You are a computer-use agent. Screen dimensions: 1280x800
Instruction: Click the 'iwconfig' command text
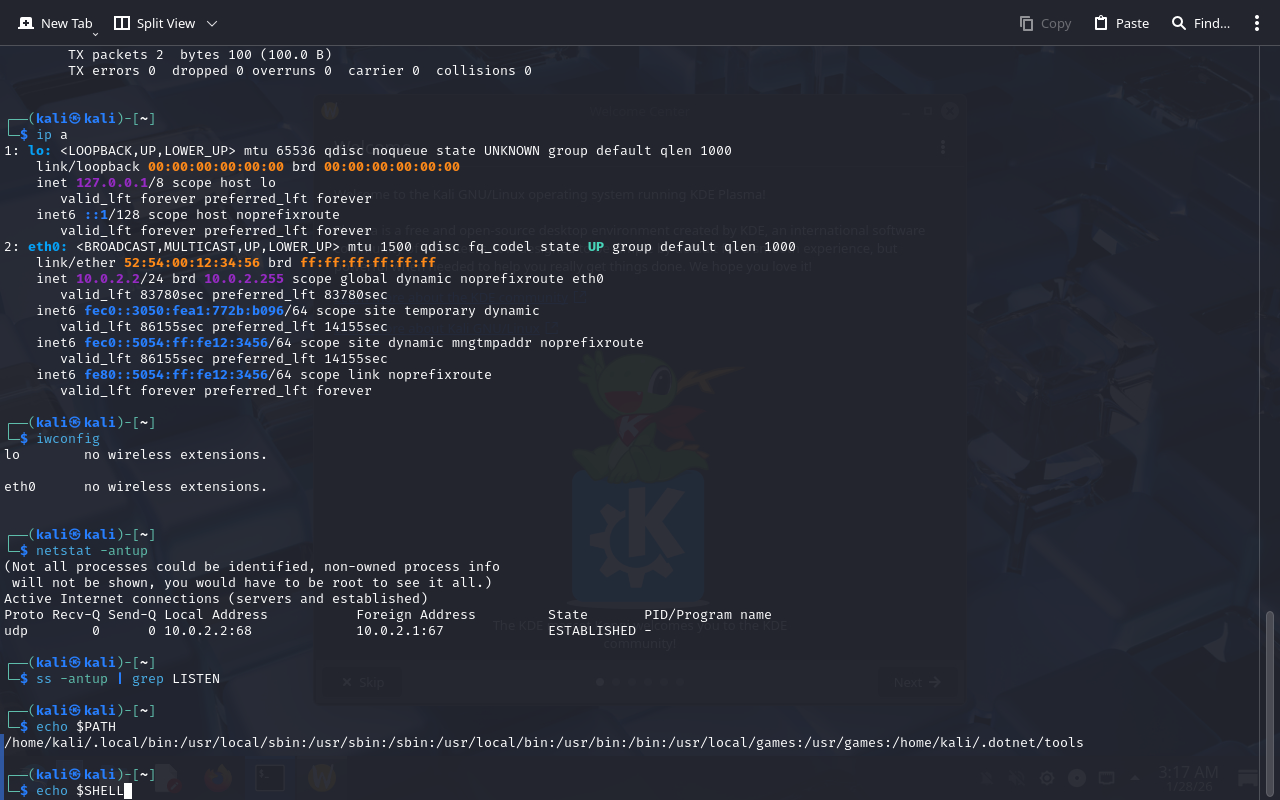(x=68, y=439)
